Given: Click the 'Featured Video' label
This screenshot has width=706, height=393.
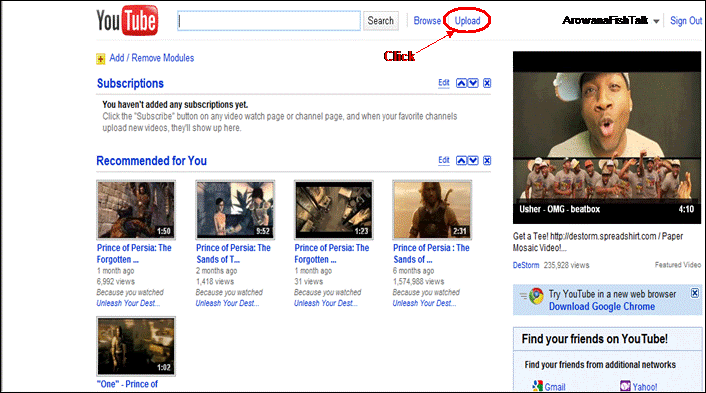Looking at the screenshot, I should (678, 265).
